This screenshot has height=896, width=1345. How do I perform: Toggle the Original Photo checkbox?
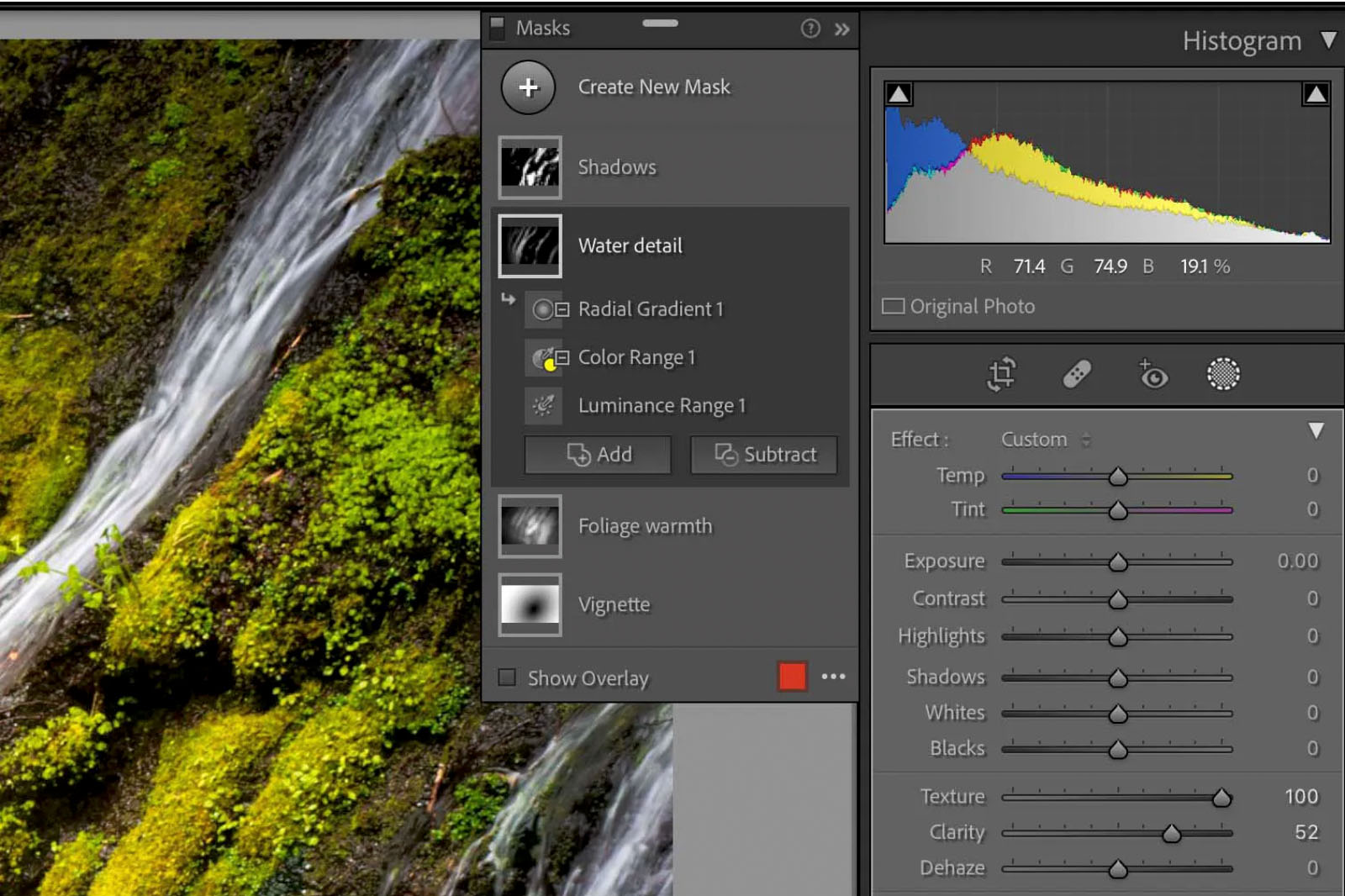click(893, 306)
